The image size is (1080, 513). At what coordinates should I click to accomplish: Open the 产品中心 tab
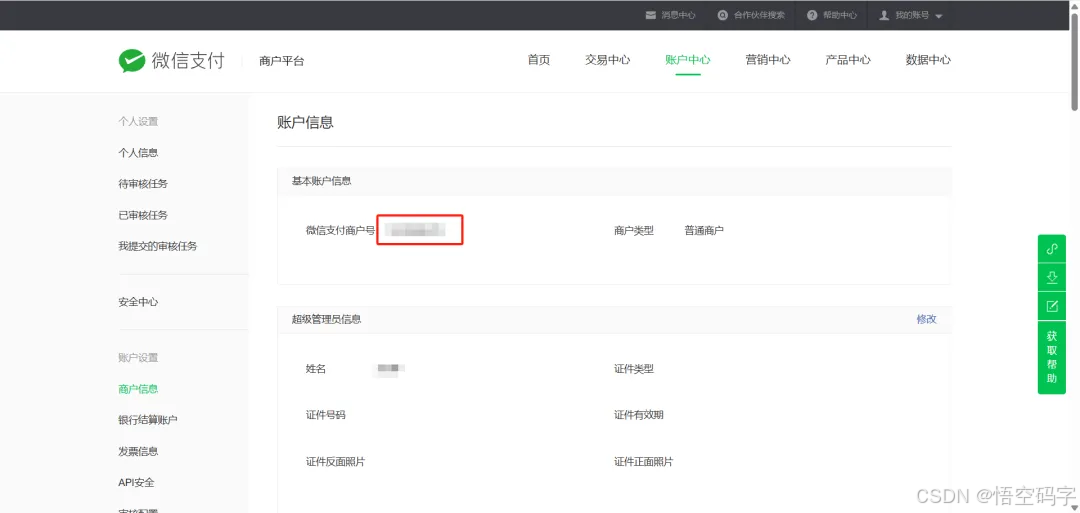point(848,60)
